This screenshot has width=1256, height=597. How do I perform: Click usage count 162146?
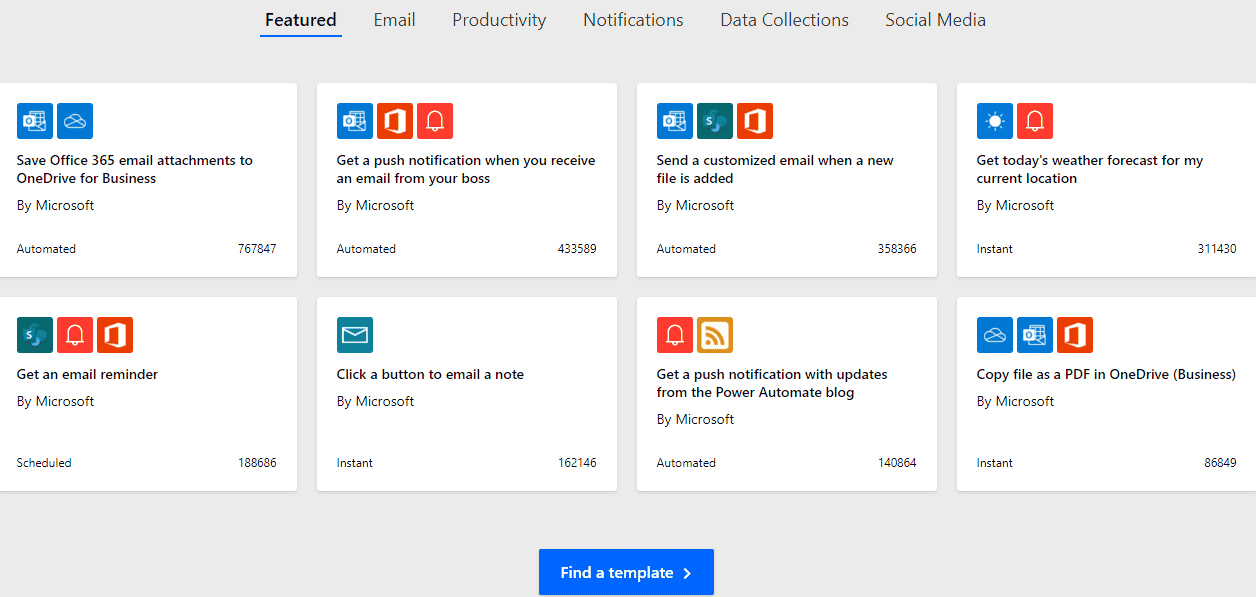click(x=577, y=463)
